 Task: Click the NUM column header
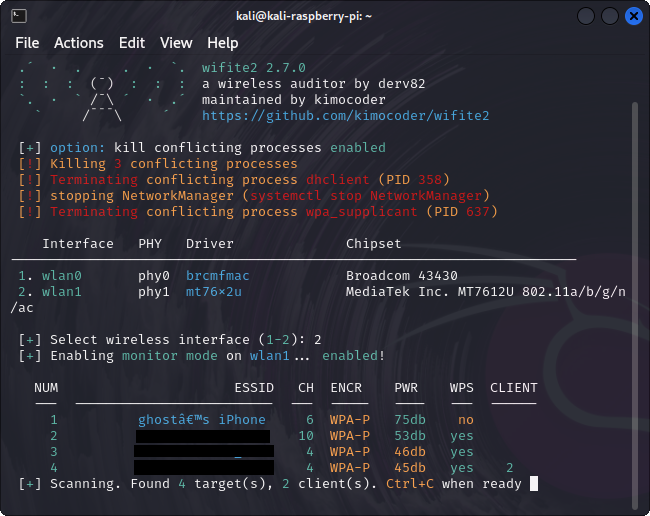(46, 388)
